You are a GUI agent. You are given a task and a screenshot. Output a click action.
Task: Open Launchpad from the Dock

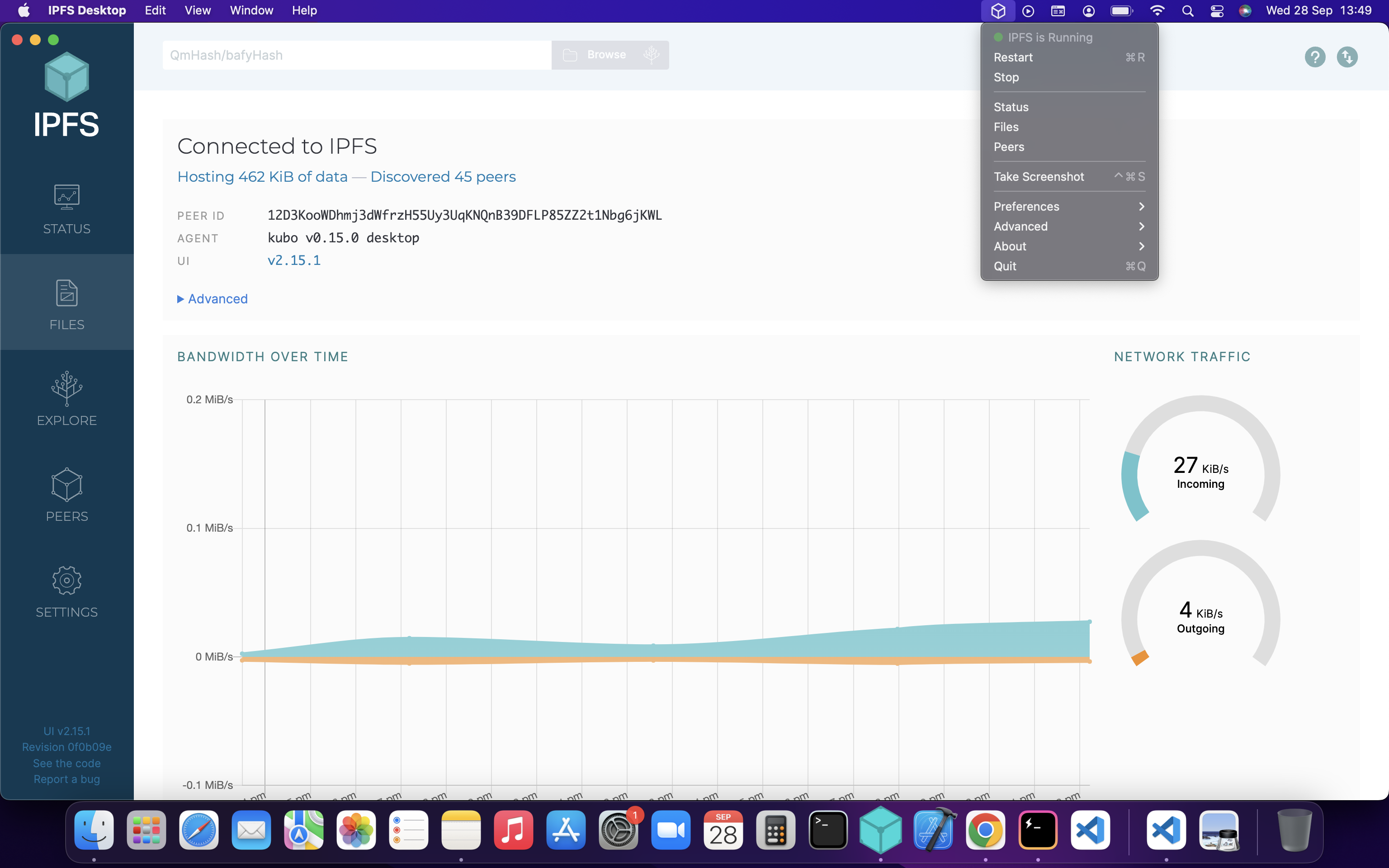146,830
